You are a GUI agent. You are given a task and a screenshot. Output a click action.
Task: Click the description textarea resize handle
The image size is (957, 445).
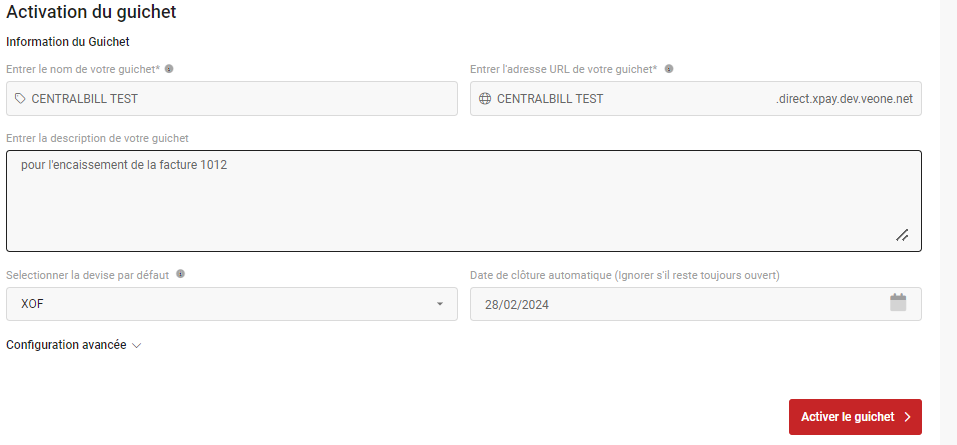[x=902, y=235]
